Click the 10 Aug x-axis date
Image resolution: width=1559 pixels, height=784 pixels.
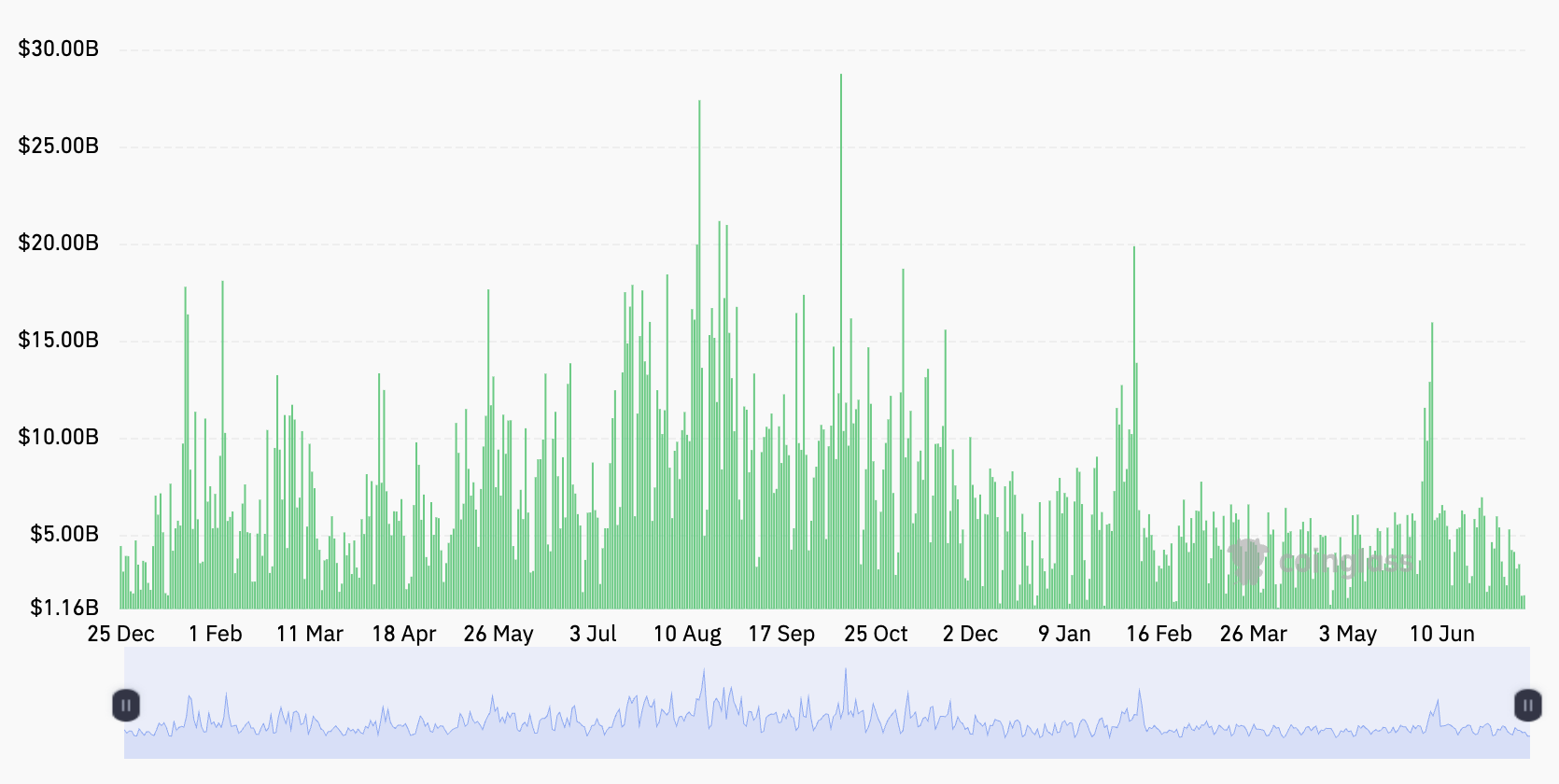[x=687, y=634]
